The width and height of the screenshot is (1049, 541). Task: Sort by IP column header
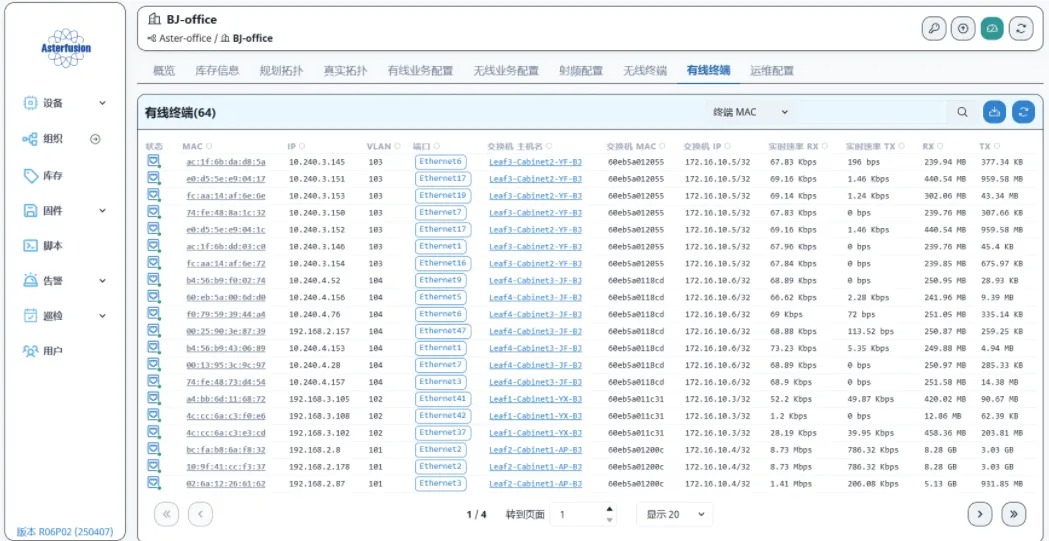click(x=296, y=146)
